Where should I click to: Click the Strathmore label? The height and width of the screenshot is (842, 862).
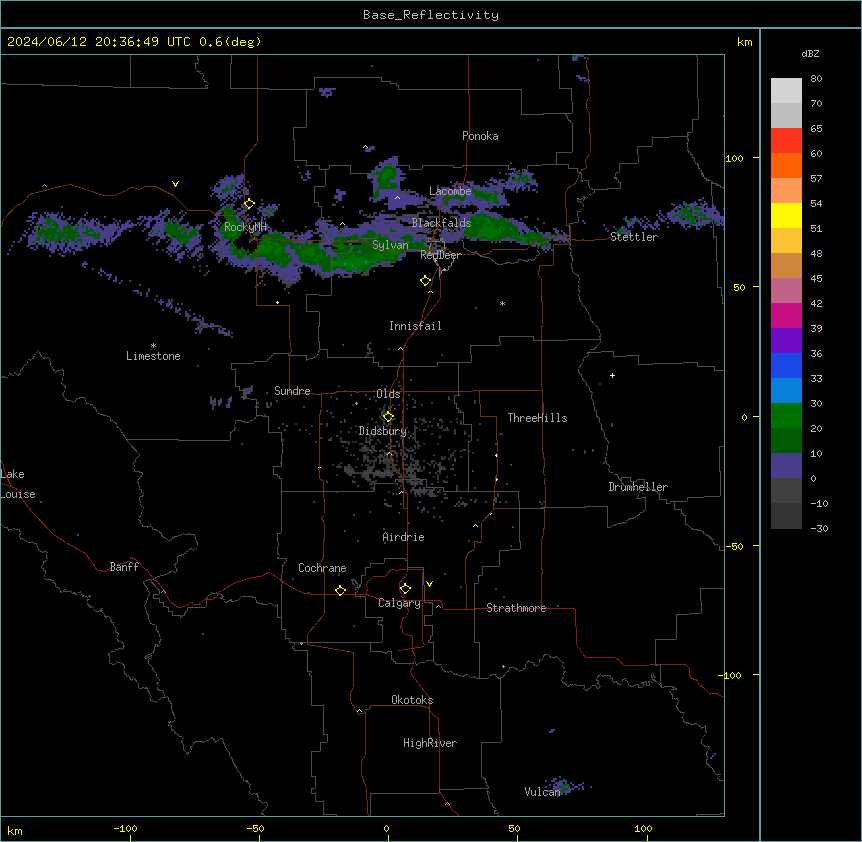coord(516,608)
